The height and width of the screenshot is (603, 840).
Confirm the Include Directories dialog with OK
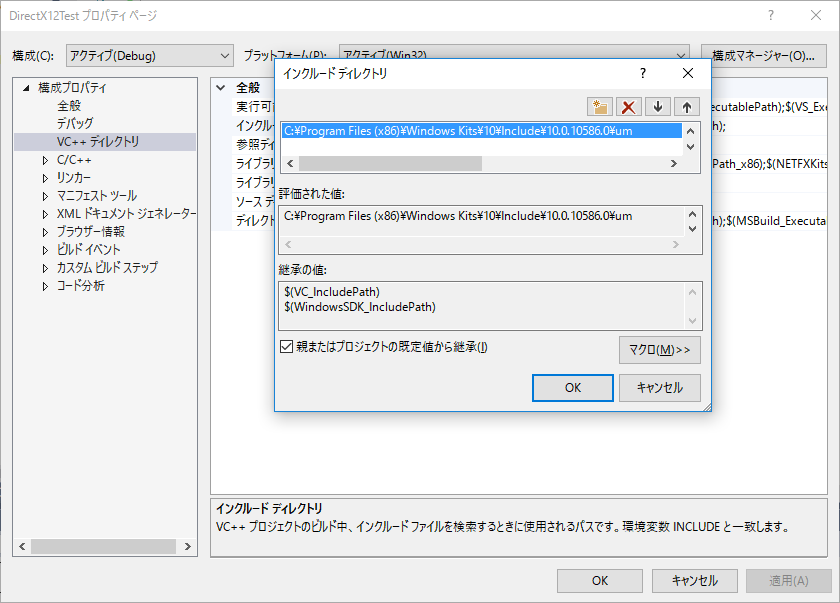[572, 388]
